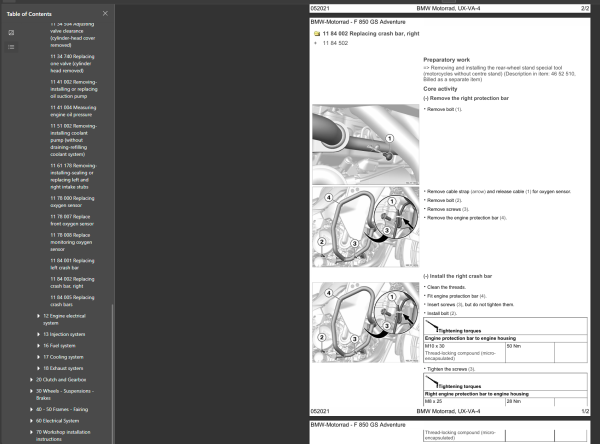Image resolution: width=600 pixels, height=444 pixels.
Task: Click Remove the right protection bar heading
Action: 466,98
